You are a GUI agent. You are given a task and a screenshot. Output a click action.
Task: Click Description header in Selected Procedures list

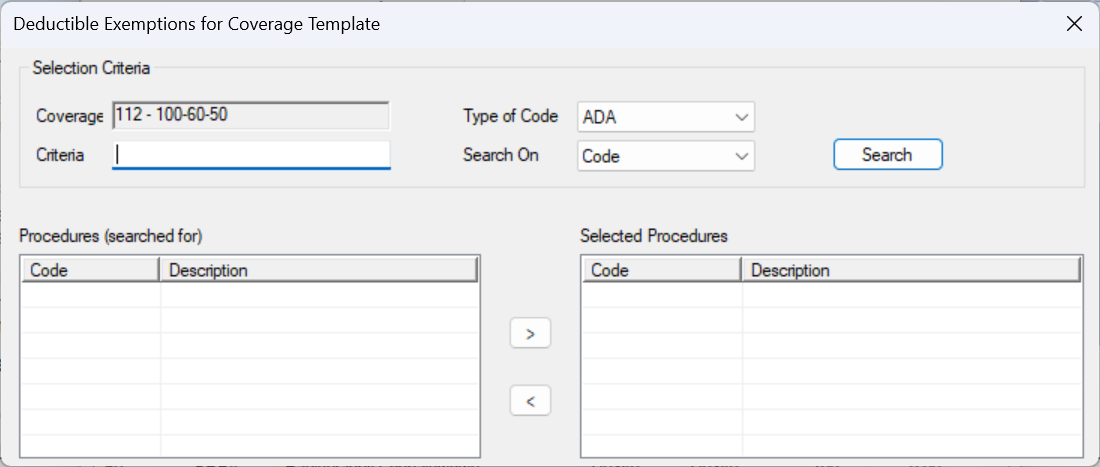pos(910,270)
